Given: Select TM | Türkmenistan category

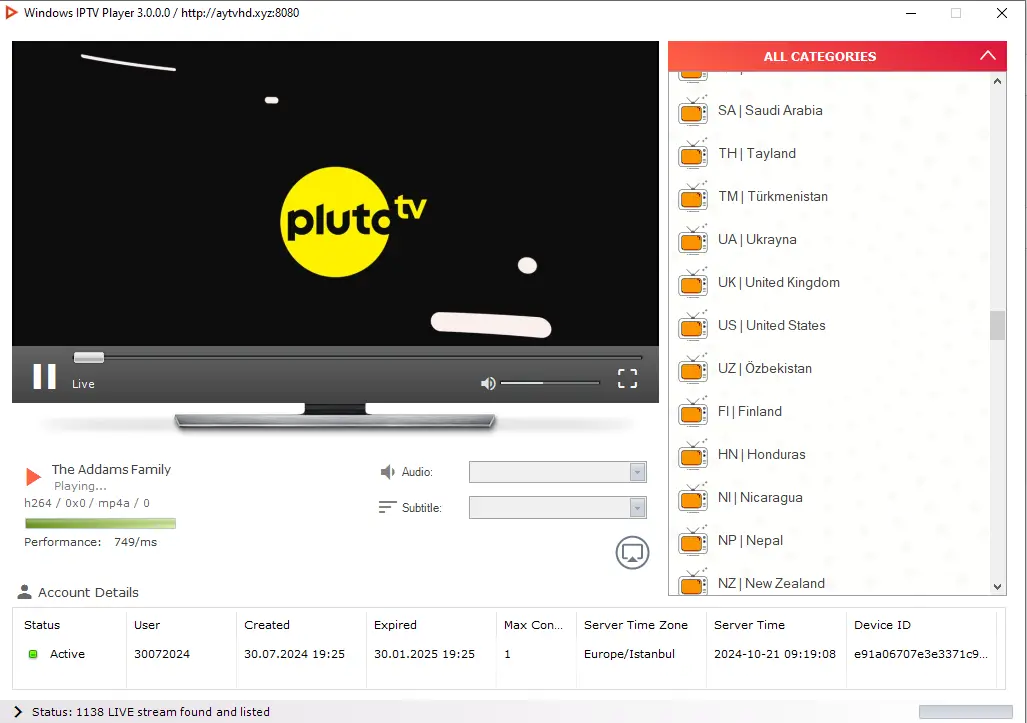Looking at the screenshot, I should pos(830,196).
